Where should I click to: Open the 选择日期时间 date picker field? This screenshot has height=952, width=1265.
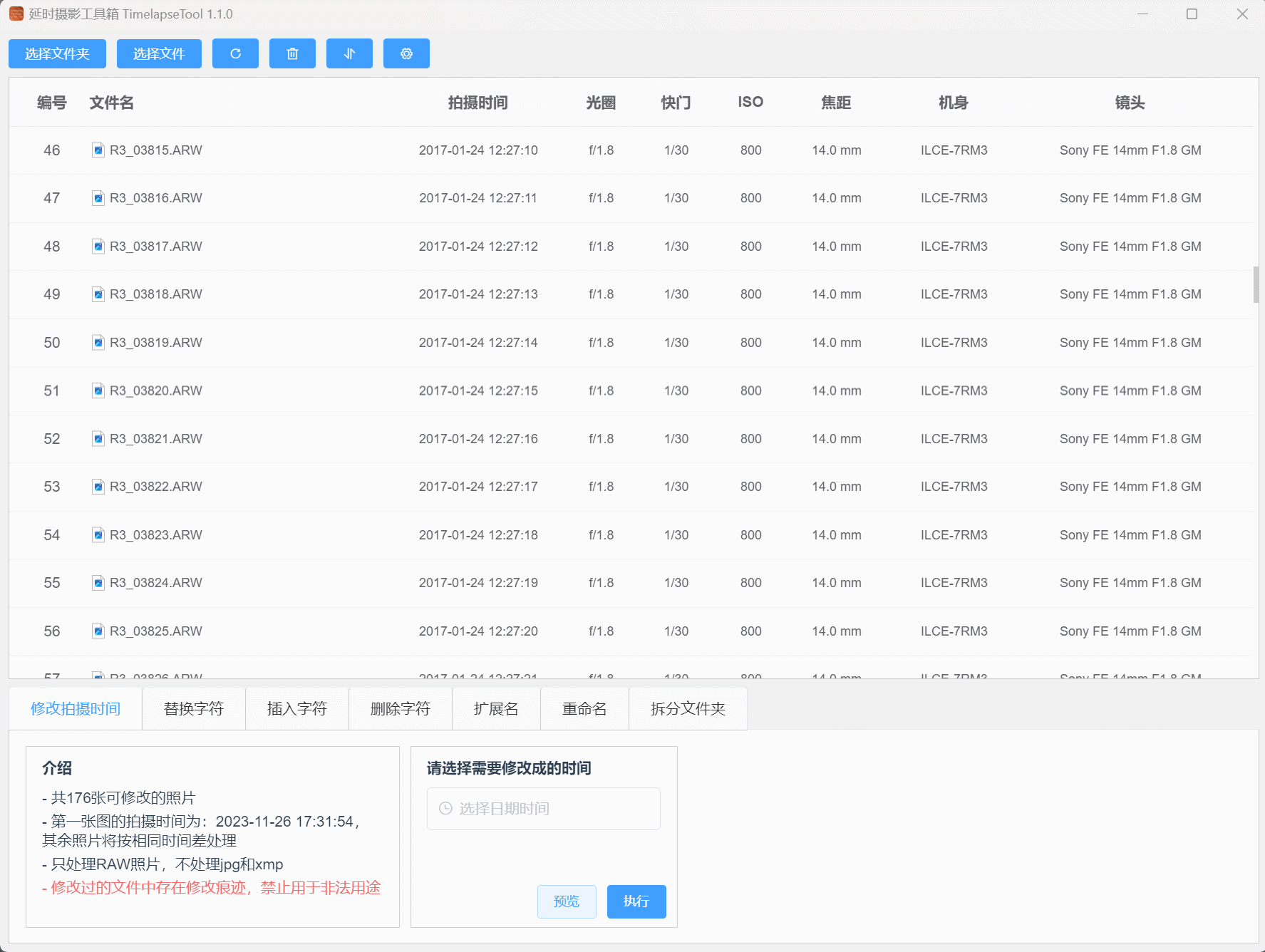pyautogui.click(x=544, y=808)
